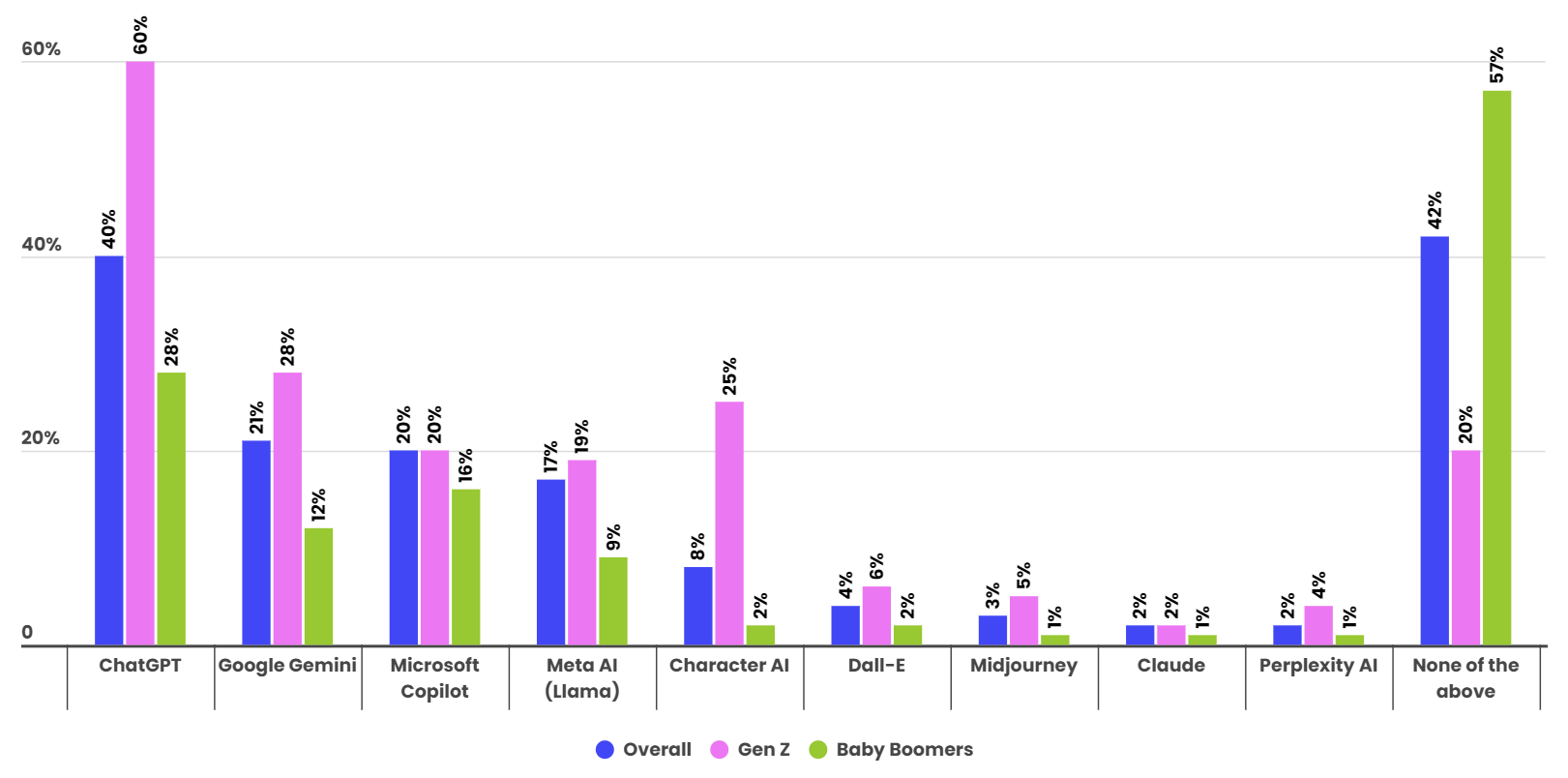
Task: Click the Claude category label
Action: pyautogui.click(x=1171, y=665)
